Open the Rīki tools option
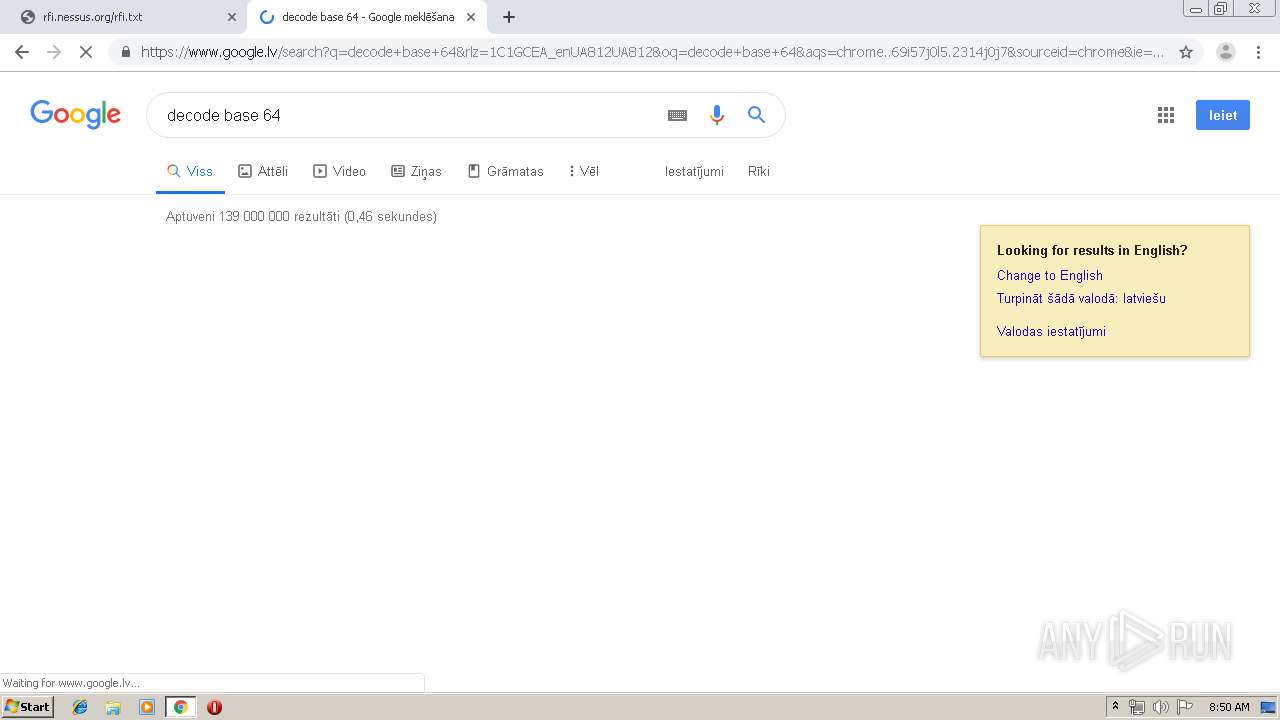 point(759,171)
